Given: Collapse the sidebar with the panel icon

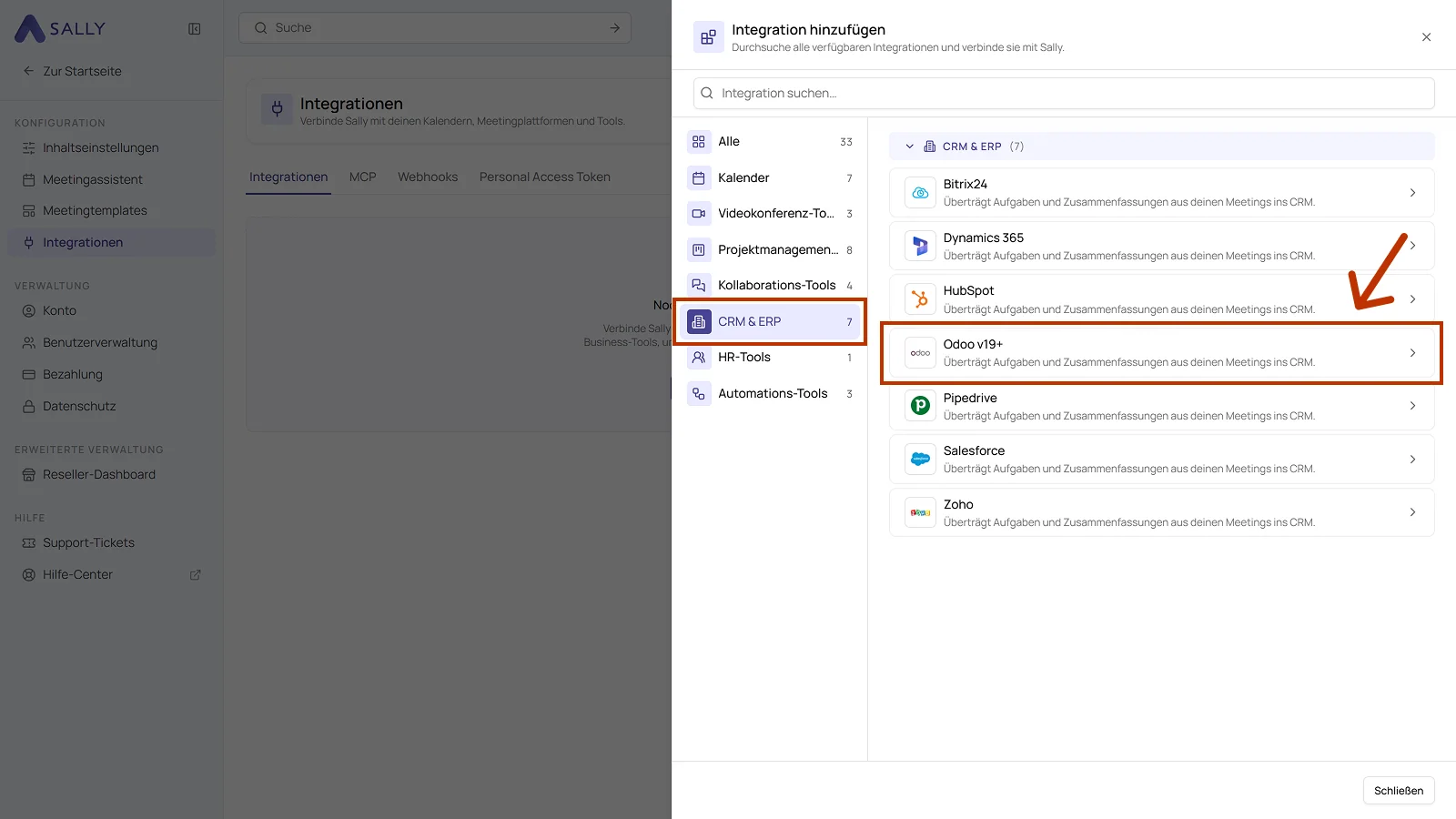Looking at the screenshot, I should pyautogui.click(x=195, y=28).
